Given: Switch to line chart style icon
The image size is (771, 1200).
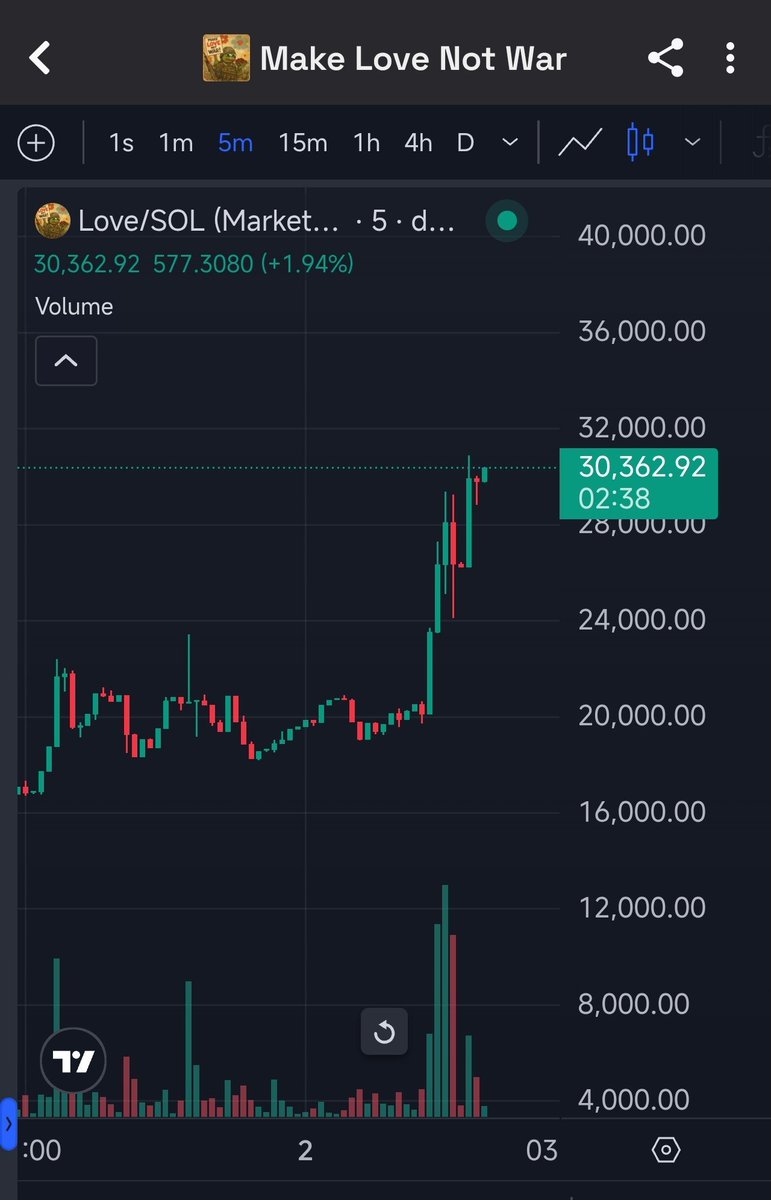Looking at the screenshot, I should click(579, 143).
